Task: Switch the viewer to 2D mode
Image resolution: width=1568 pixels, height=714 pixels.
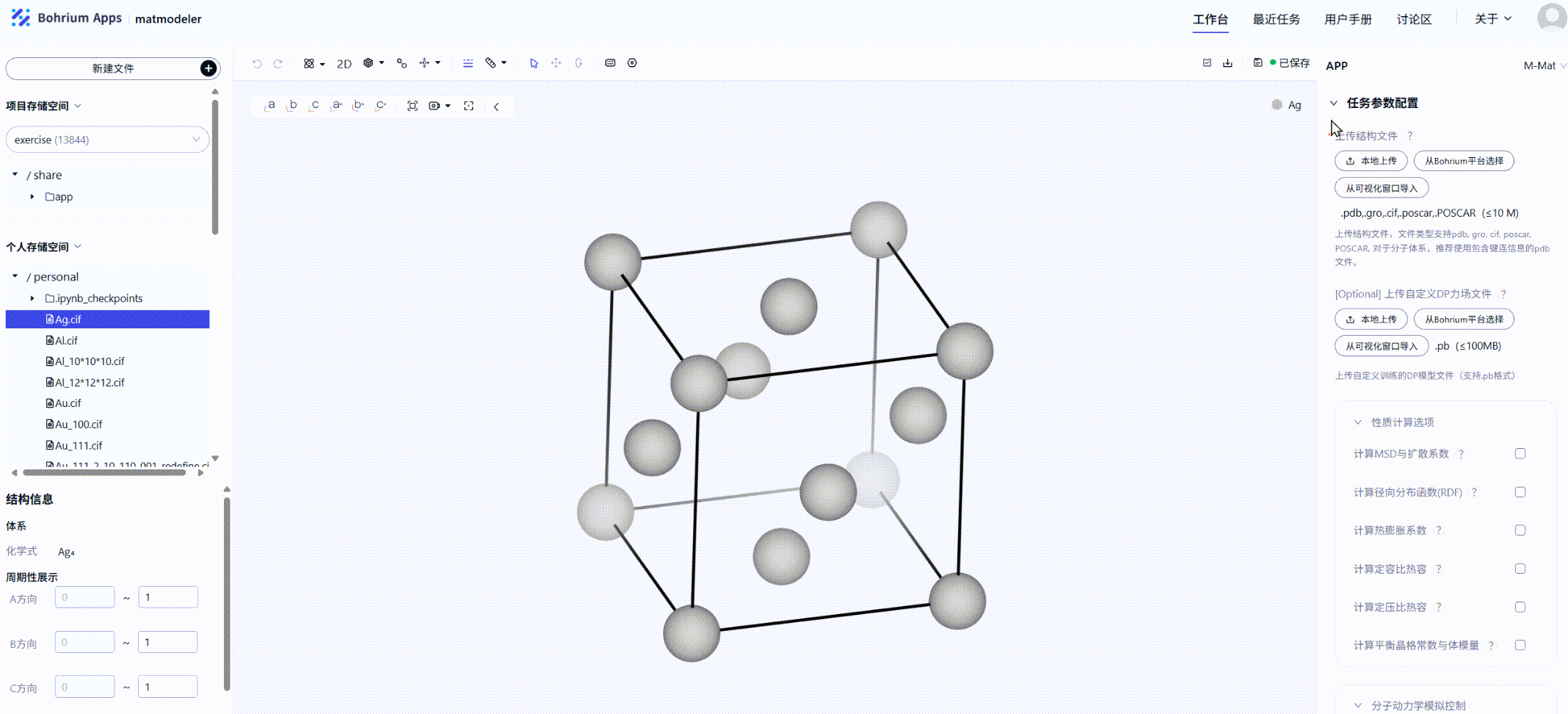Action: point(344,64)
